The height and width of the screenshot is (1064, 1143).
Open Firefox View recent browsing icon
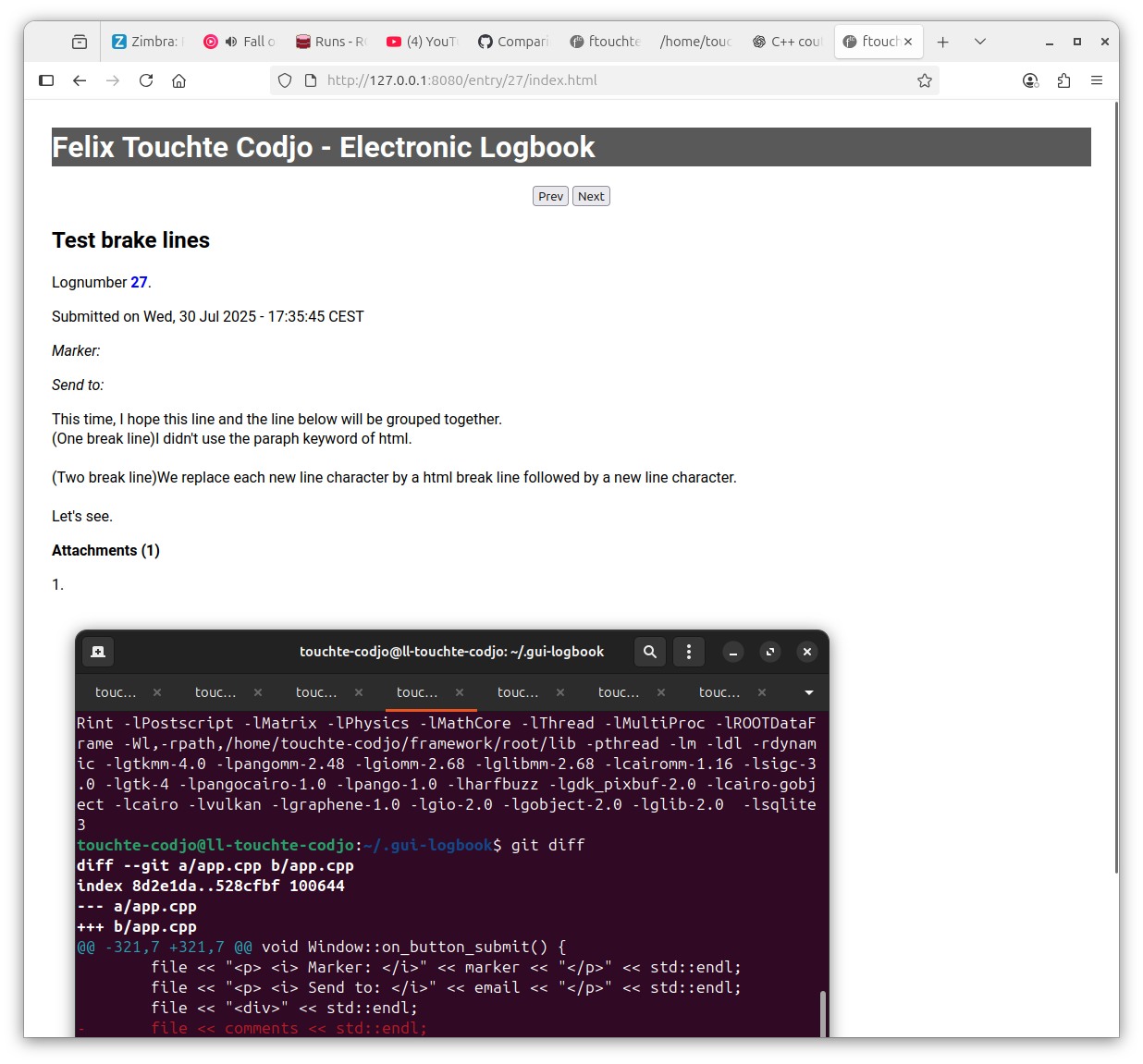click(x=80, y=42)
